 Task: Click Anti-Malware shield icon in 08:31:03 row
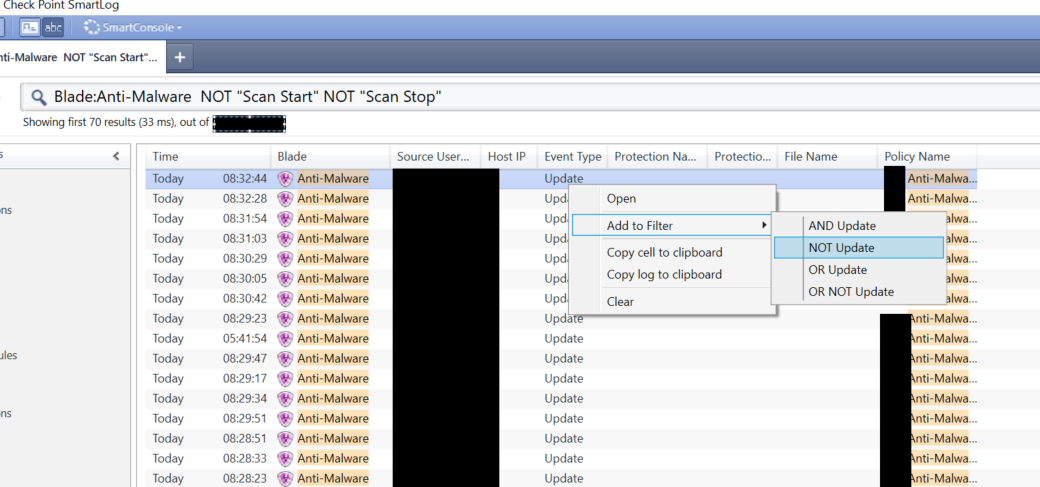point(285,238)
